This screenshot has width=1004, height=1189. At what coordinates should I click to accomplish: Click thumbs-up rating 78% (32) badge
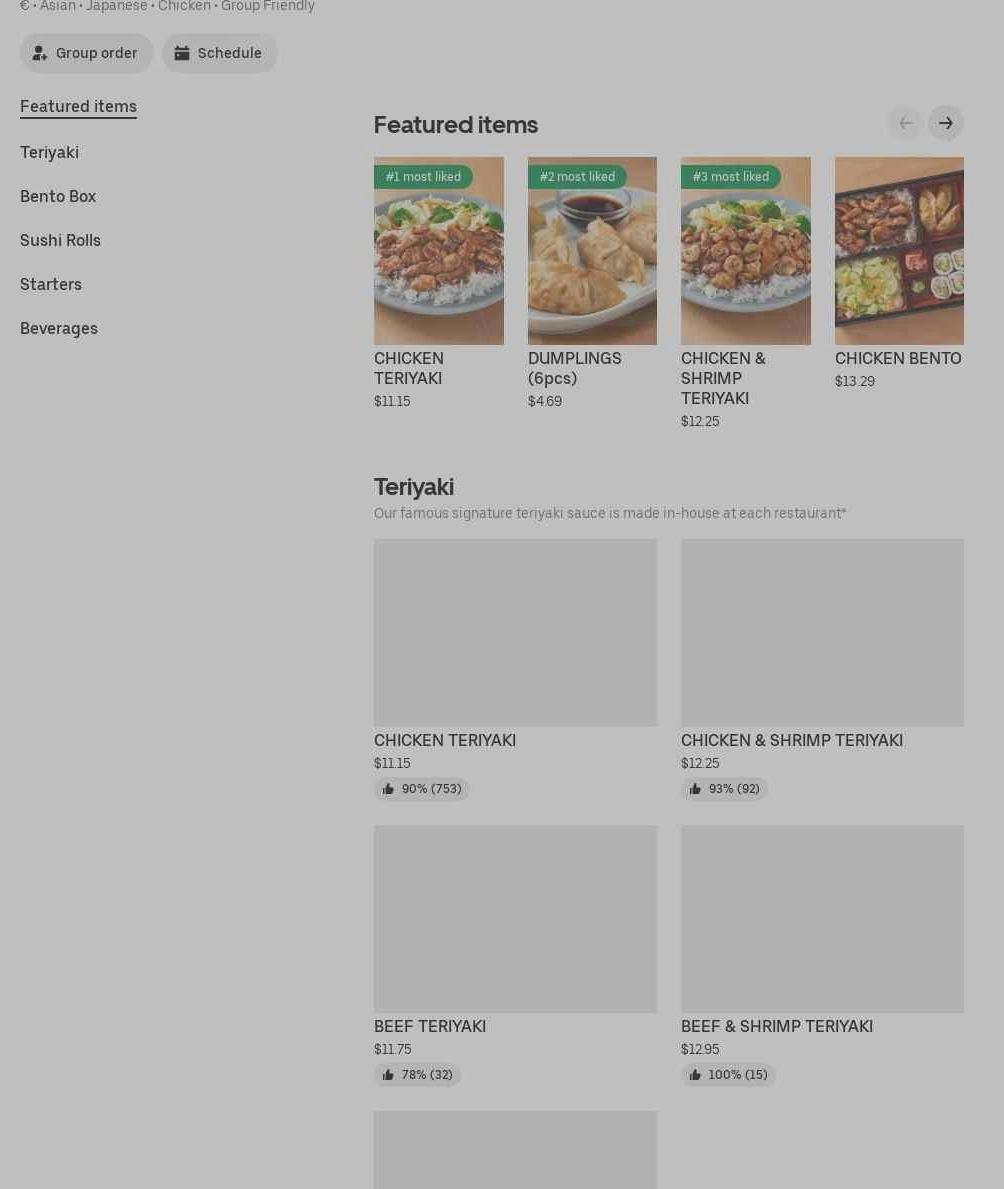(417, 1074)
